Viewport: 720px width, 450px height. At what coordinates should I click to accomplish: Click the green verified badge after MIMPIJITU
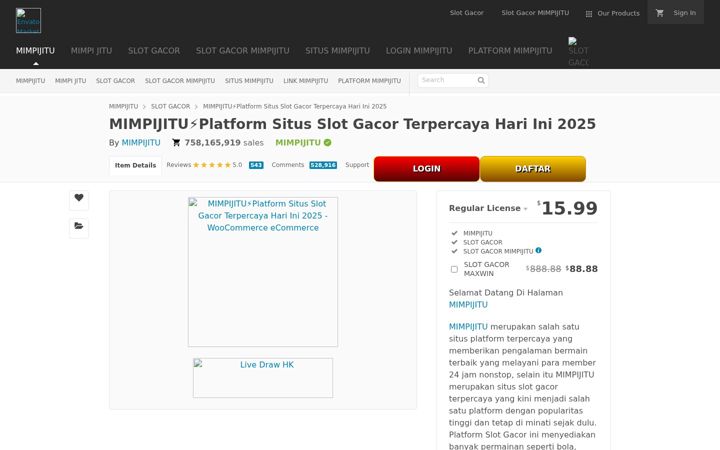pyautogui.click(x=327, y=143)
